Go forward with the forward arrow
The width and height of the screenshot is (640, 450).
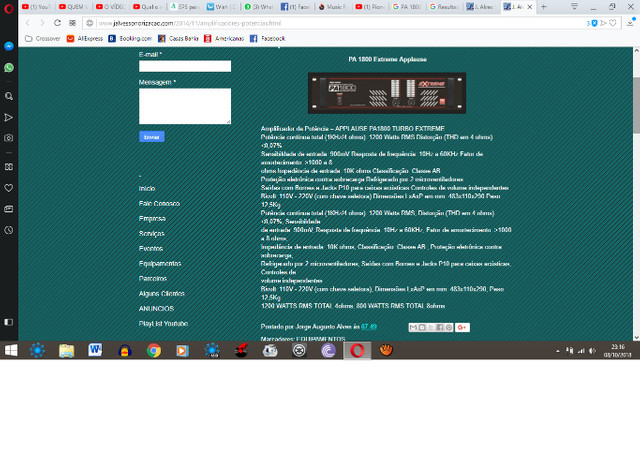pos(42,23)
